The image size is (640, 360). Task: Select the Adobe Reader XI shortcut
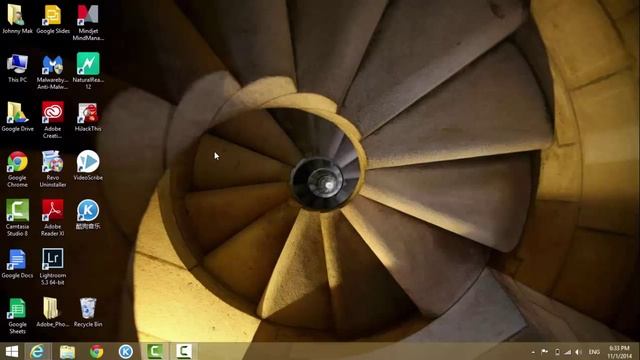point(53,218)
